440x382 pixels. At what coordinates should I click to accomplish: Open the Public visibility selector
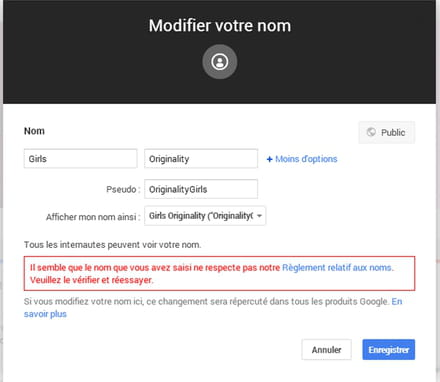pos(387,132)
